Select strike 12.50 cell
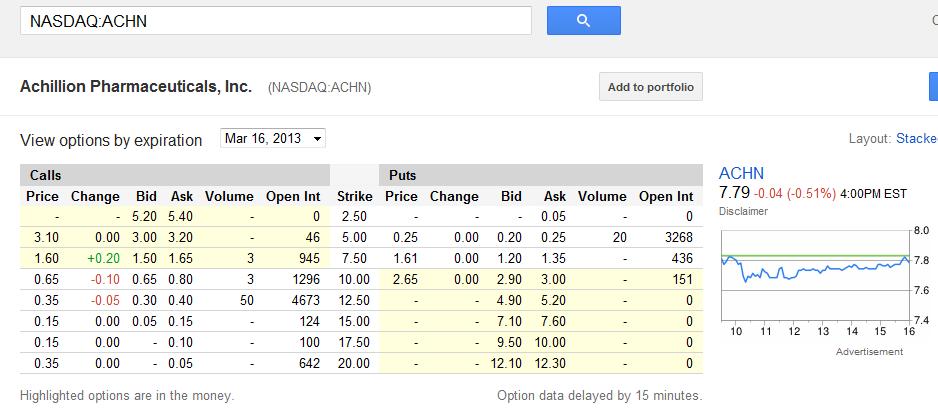Viewport: 938px width, 420px height. (354, 300)
